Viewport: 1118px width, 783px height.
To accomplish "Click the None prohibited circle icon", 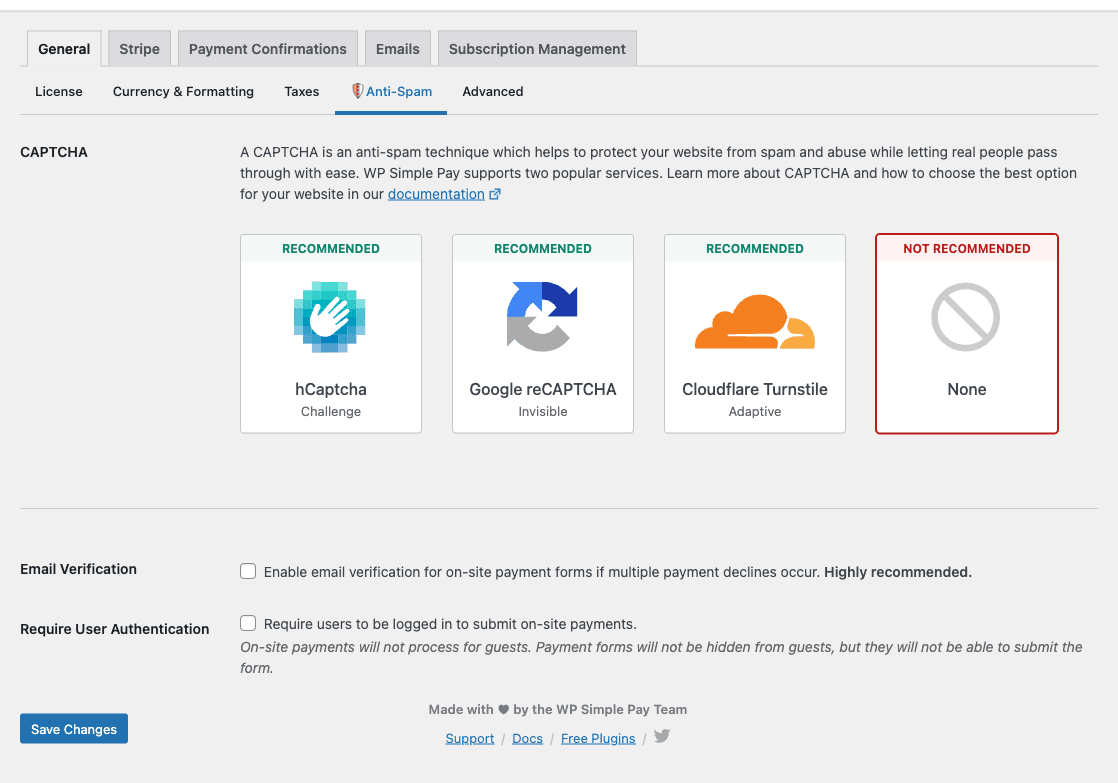I will coord(965,317).
